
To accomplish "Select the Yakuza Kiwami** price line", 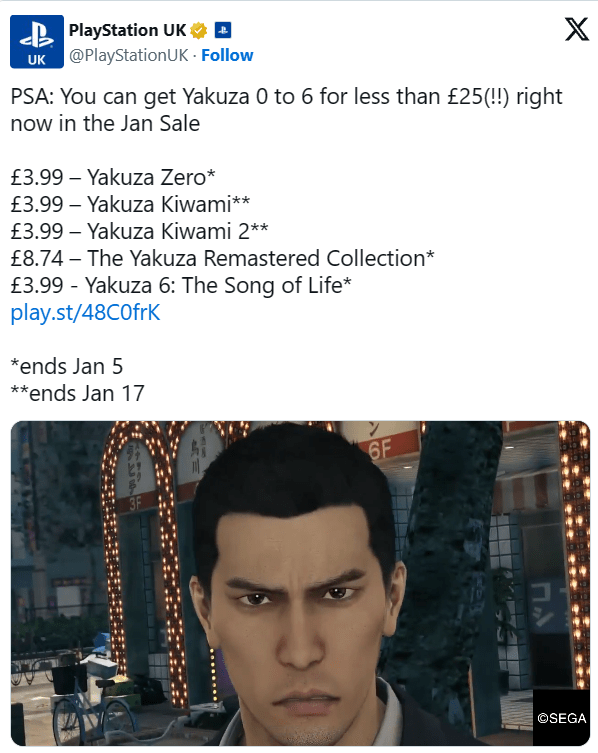I will [x=130, y=204].
